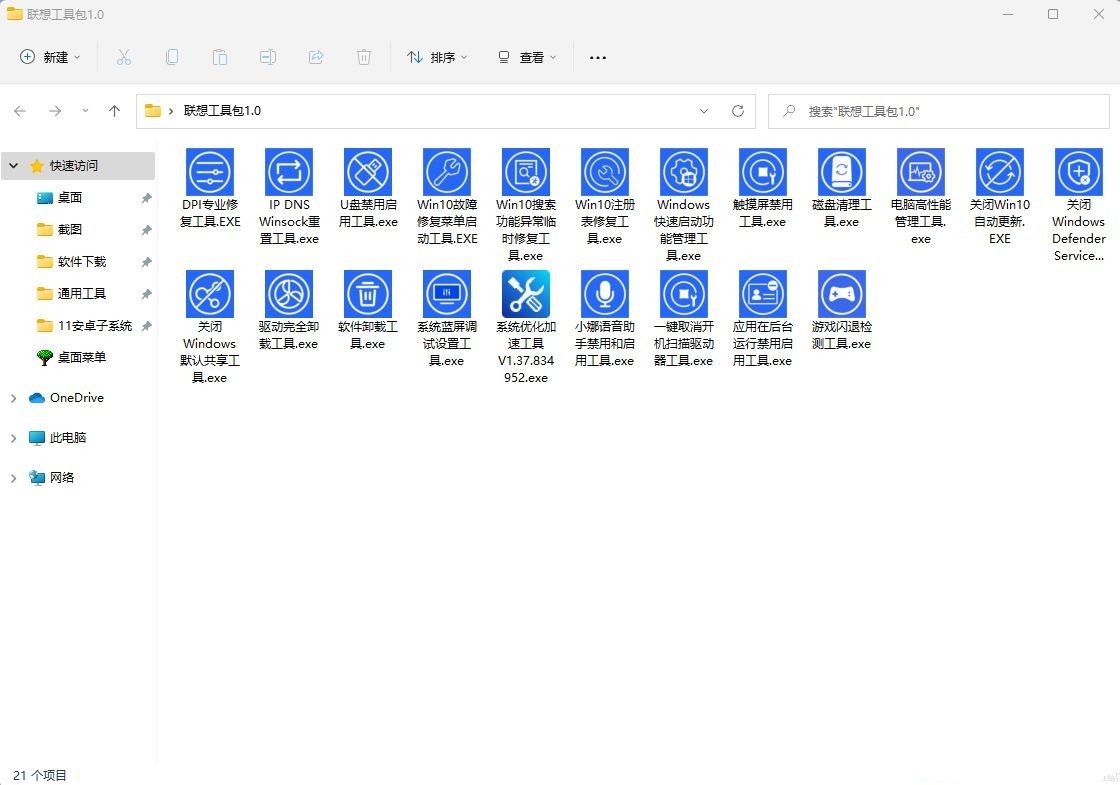
Task: Expand the OneDrive tree node
Action: (x=14, y=398)
